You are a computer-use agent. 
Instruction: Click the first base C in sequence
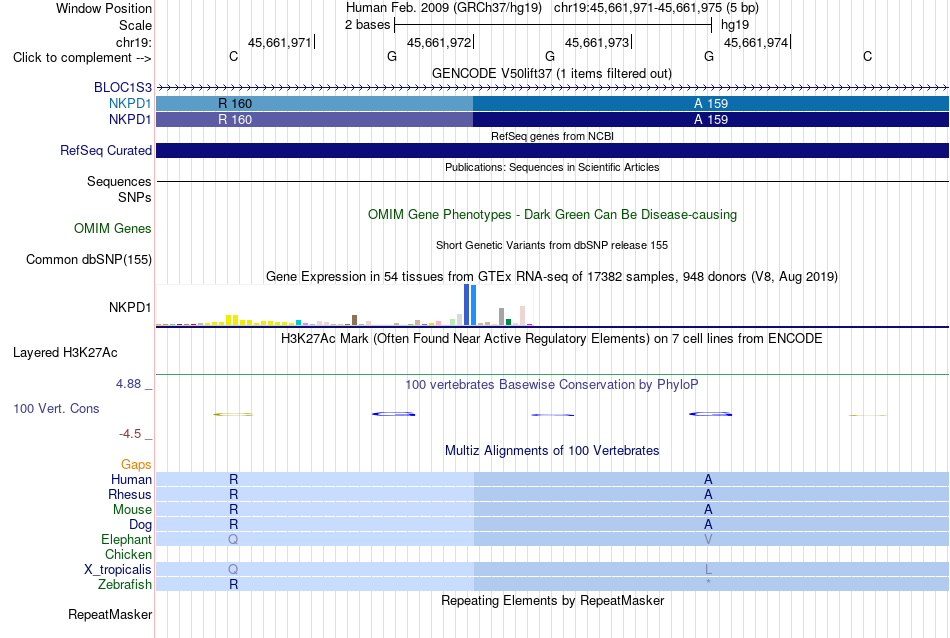coord(233,56)
